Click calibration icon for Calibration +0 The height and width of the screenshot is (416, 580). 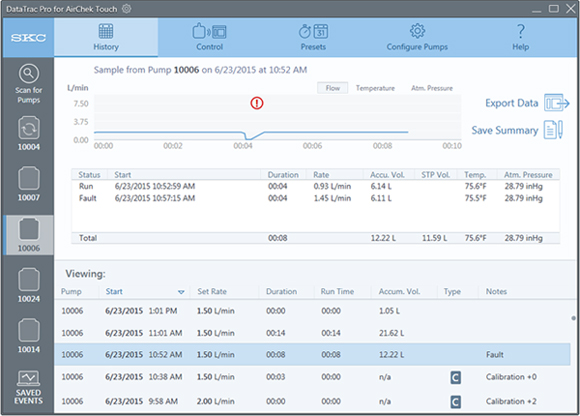click(x=455, y=378)
